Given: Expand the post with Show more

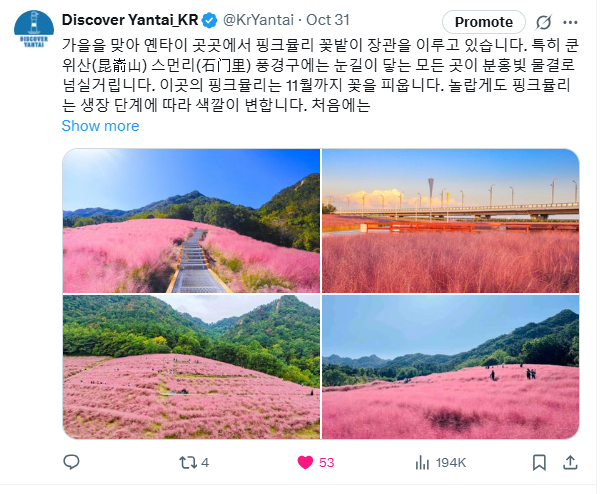Looking at the screenshot, I should point(100,126).
